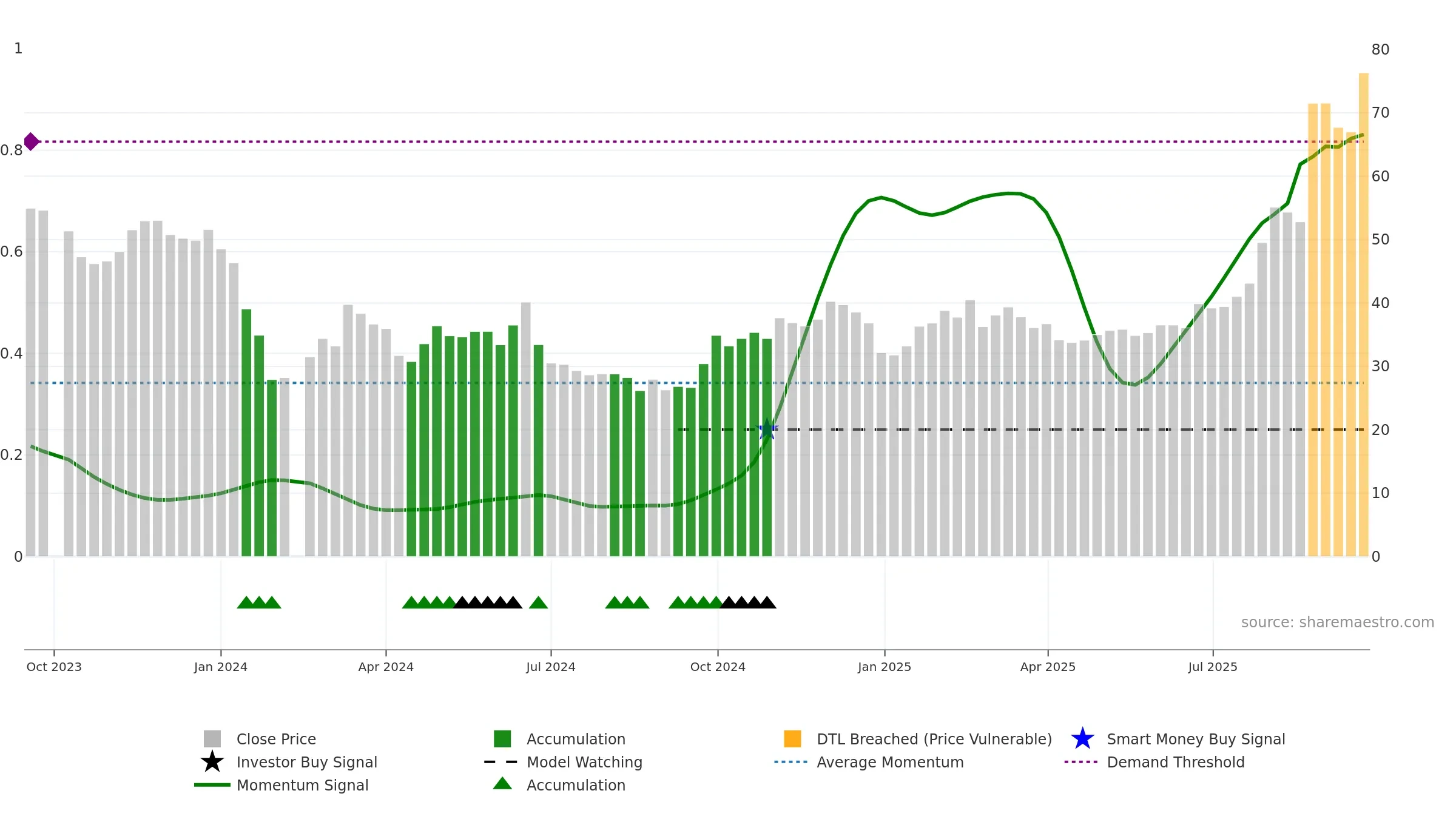Click the purple diamond Demand Threshold marker
Viewport: 1456px width, 819px height.
click(31, 141)
